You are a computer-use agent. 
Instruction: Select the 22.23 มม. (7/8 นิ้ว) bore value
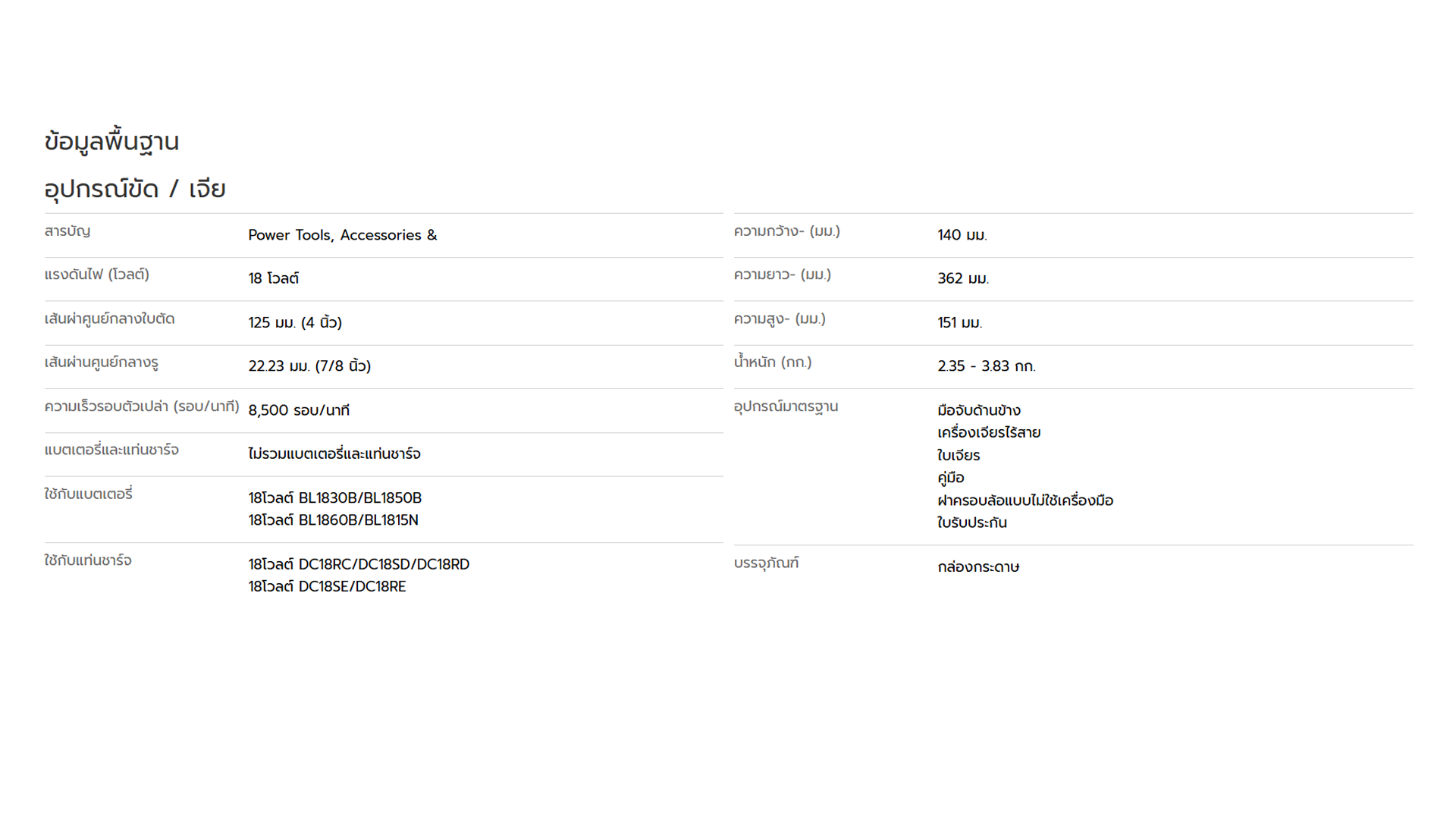click(x=309, y=366)
